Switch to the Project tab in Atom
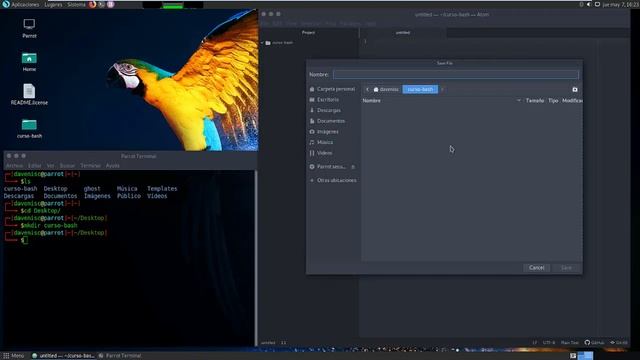The image size is (640, 360). 309,32
